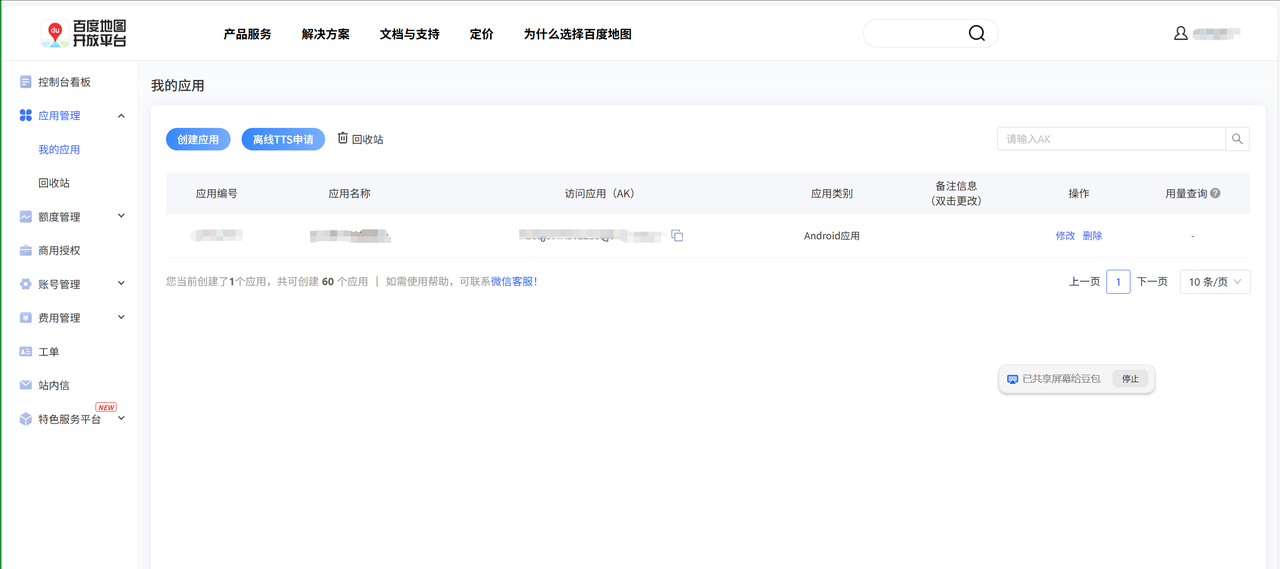Click the 回收站 trash can icon
Screen dimensions: 1280x569
[x=343, y=138]
